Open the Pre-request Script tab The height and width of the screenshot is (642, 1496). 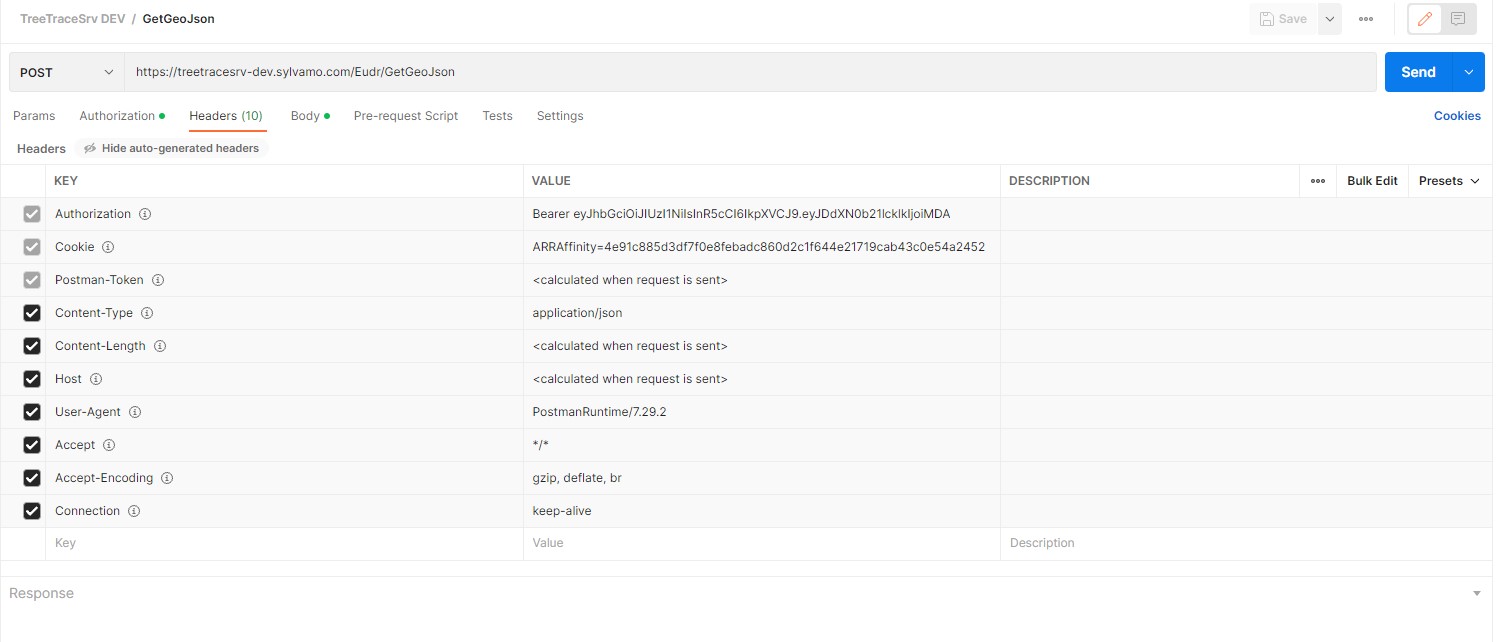pyautogui.click(x=405, y=116)
